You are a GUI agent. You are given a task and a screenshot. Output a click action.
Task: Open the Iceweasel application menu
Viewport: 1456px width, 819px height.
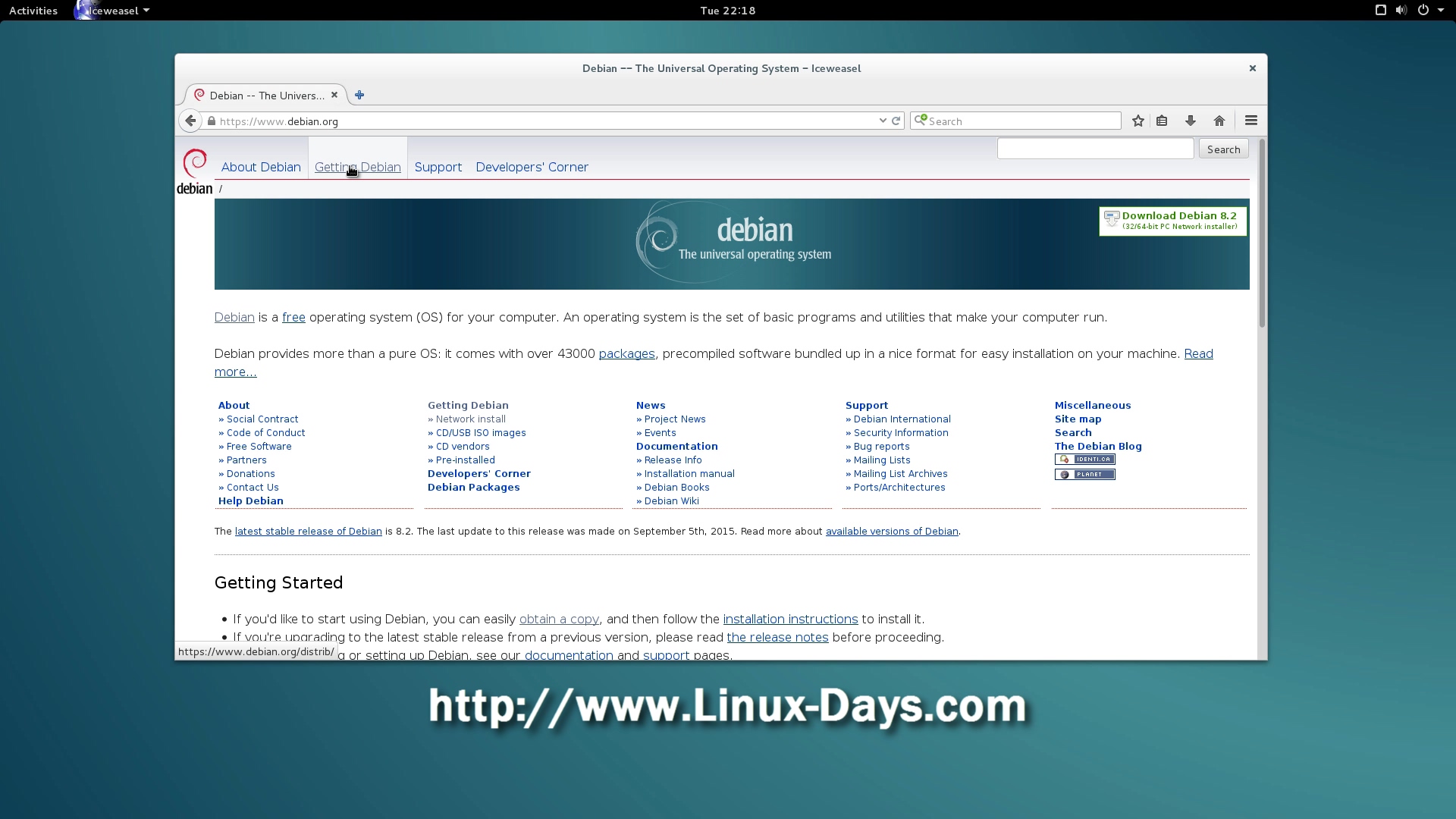pyautogui.click(x=114, y=11)
